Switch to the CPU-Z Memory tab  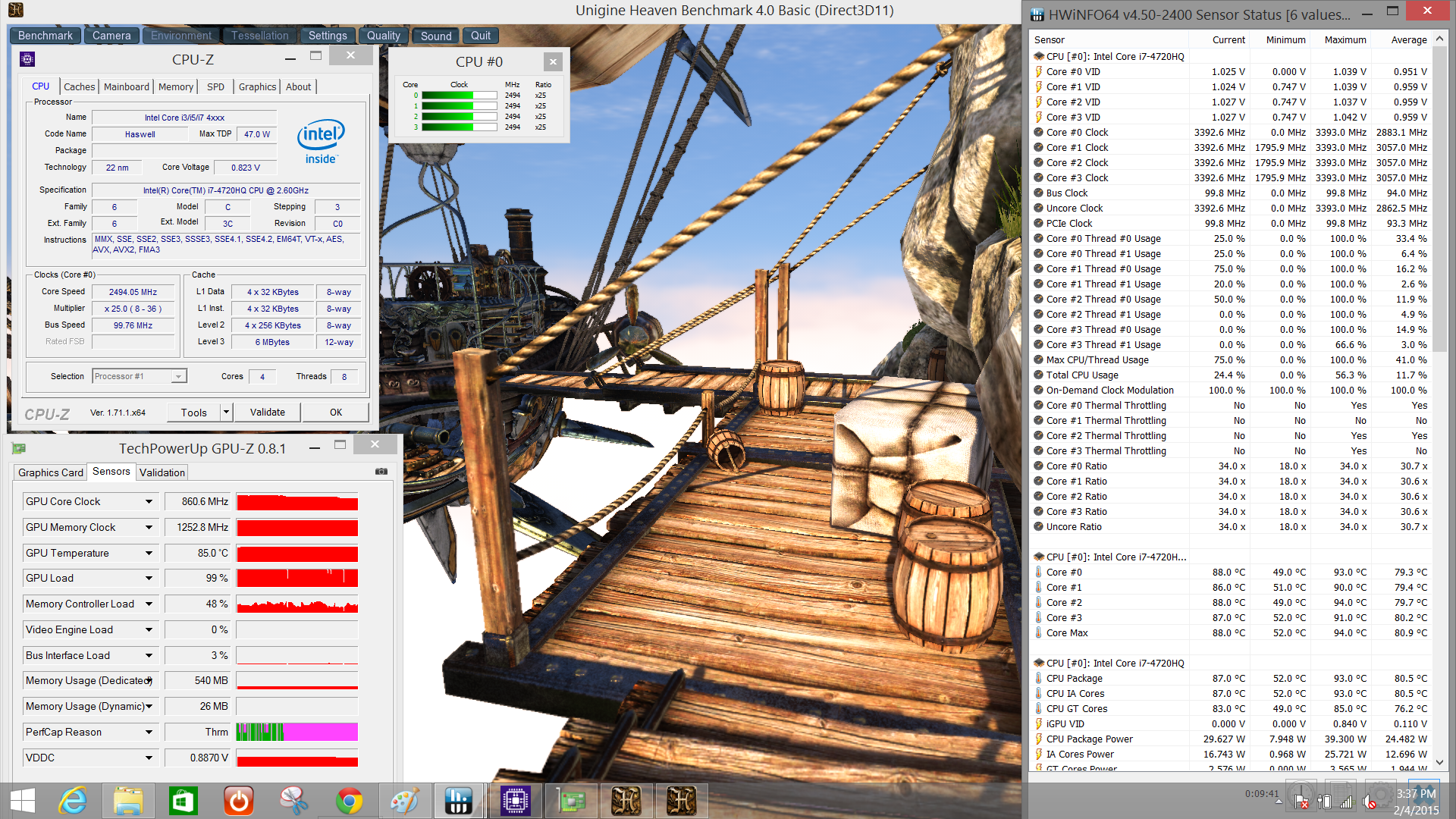click(175, 86)
